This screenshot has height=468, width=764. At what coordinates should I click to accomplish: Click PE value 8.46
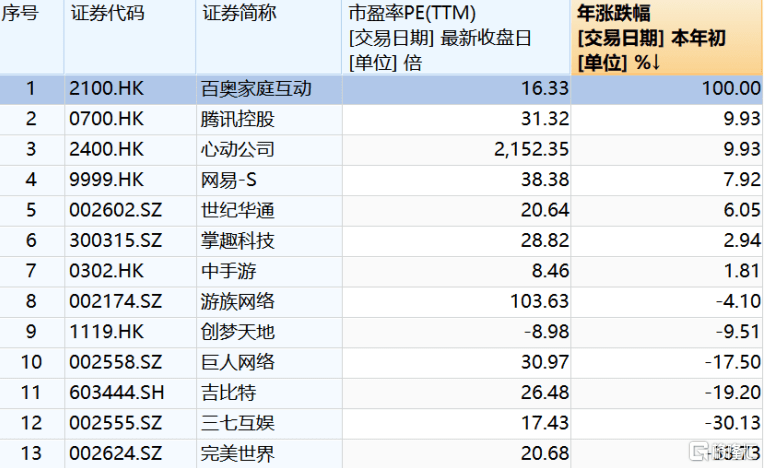[550, 271]
